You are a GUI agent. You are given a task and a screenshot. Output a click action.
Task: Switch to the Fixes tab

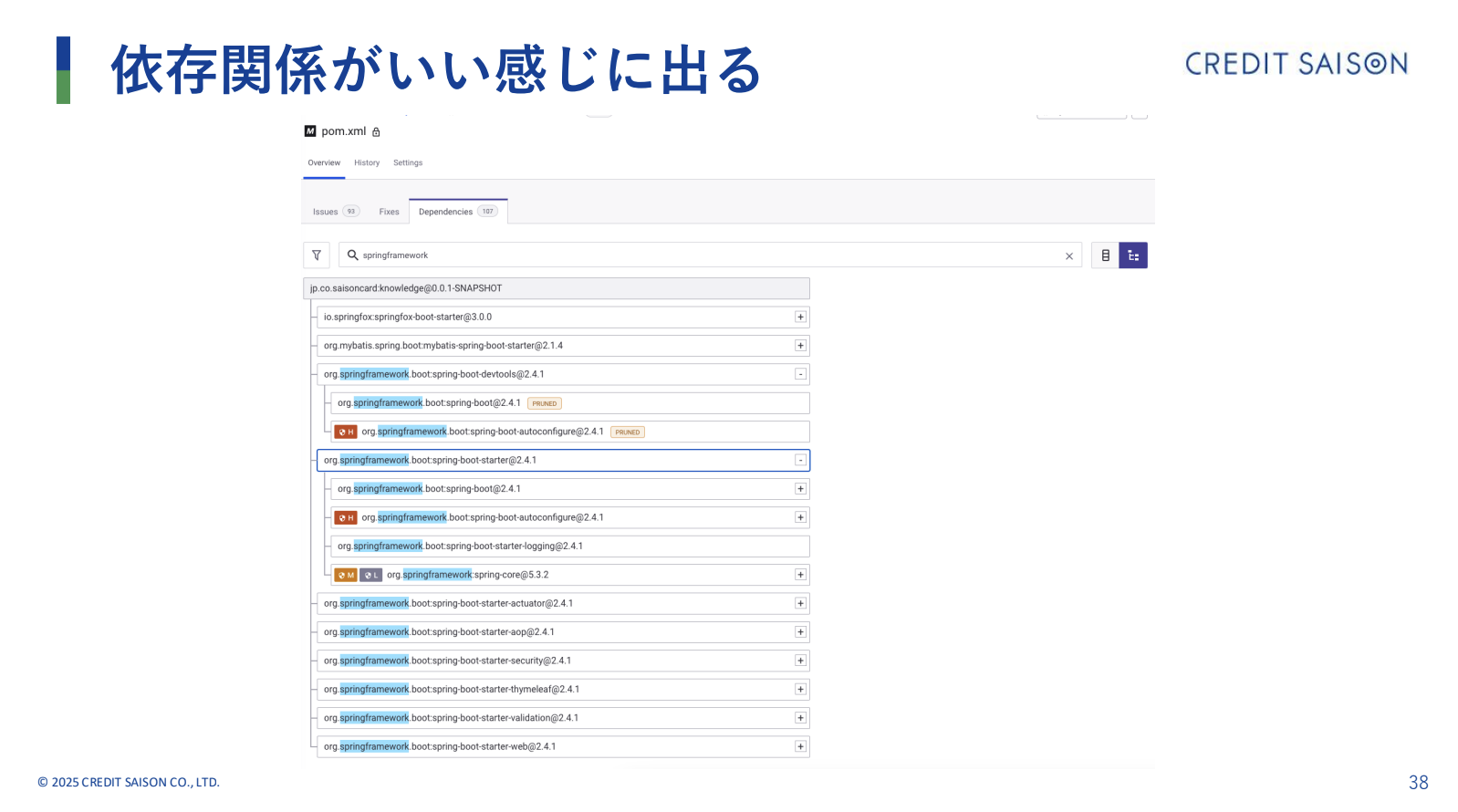(x=390, y=212)
